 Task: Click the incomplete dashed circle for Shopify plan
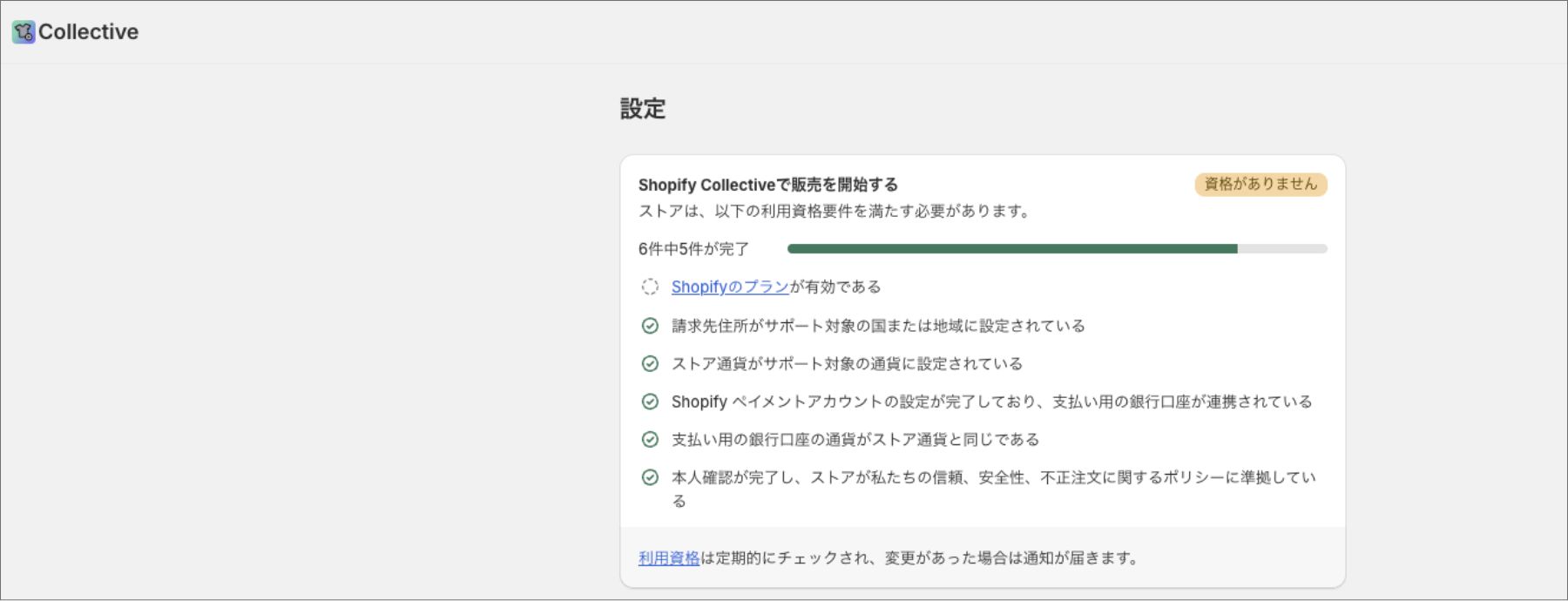click(x=650, y=287)
